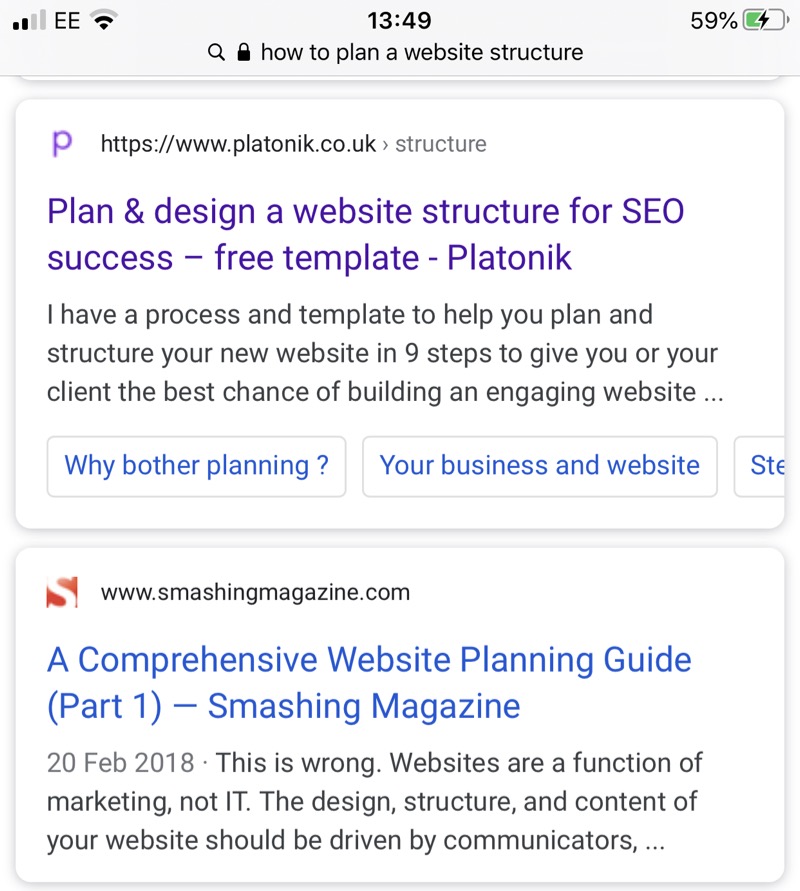
Task: Click the red Smashing Magazine favicon
Action: 62,593
